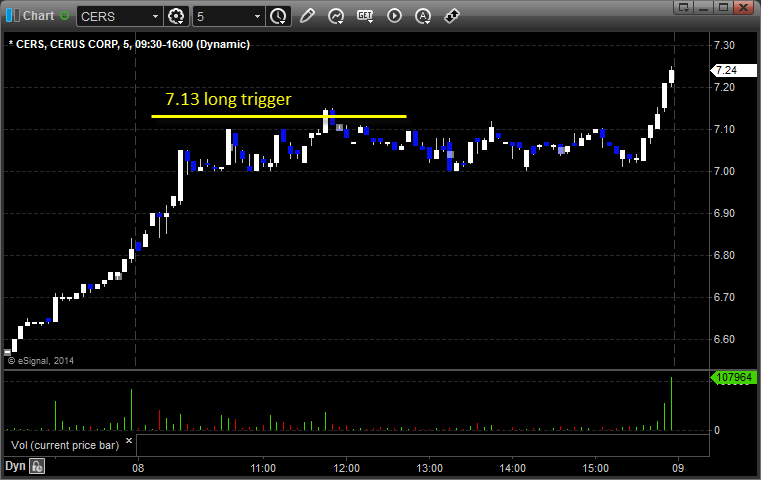Click the 7.10 price axis label
761x480 pixels.
click(724, 129)
